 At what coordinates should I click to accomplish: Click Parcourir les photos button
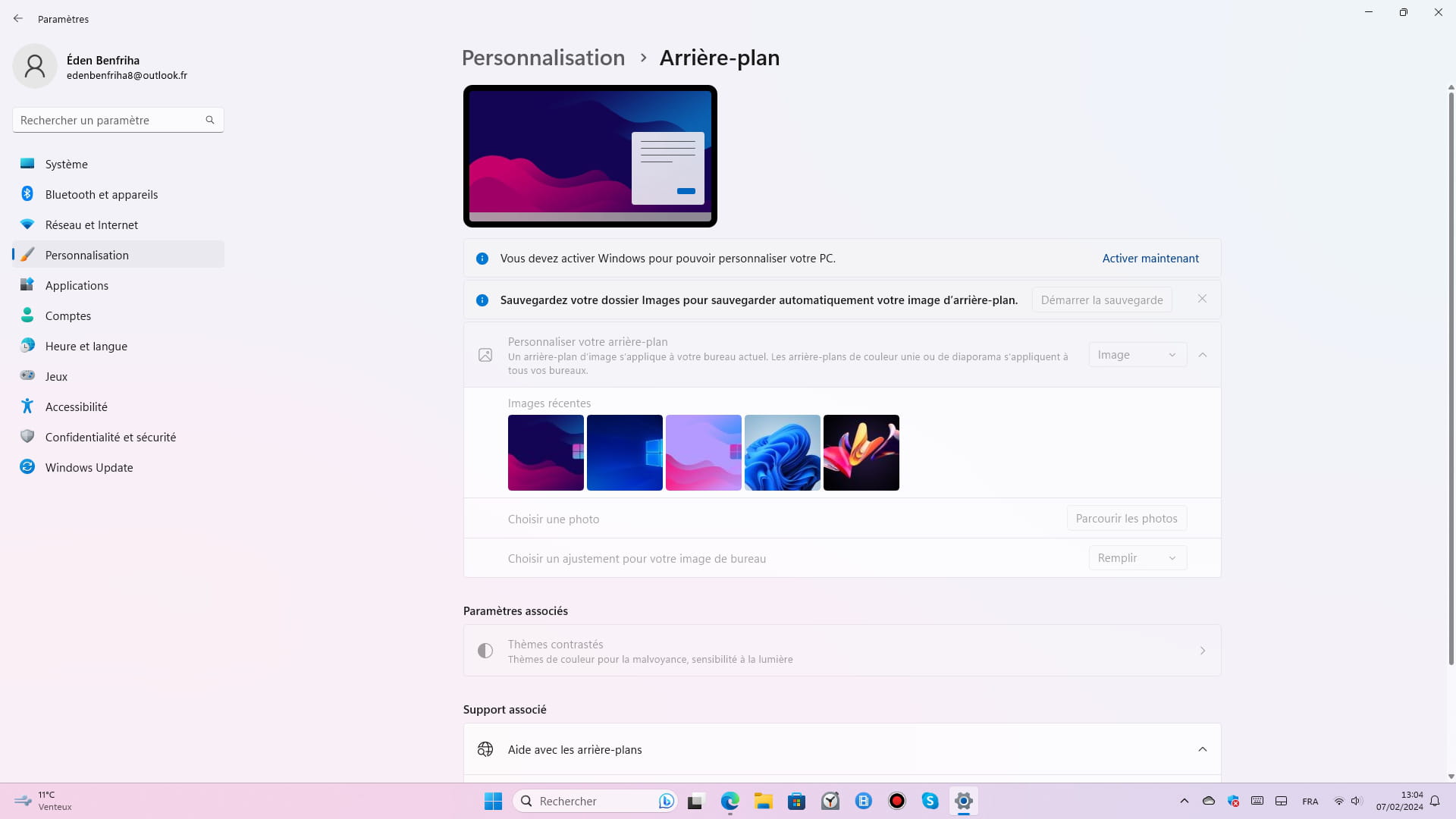click(1126, 519)
